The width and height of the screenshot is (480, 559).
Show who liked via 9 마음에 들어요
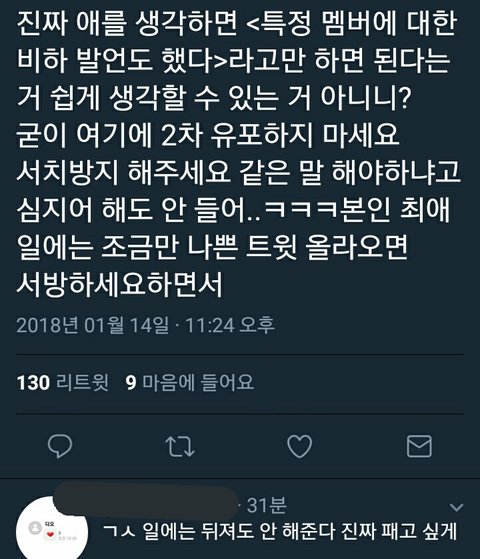coord(190,383)
